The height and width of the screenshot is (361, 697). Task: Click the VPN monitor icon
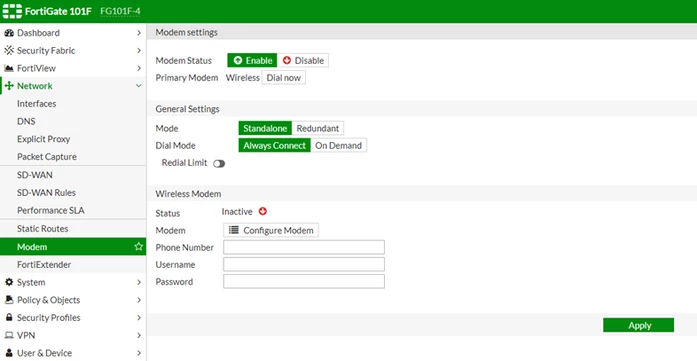(9, 335)
